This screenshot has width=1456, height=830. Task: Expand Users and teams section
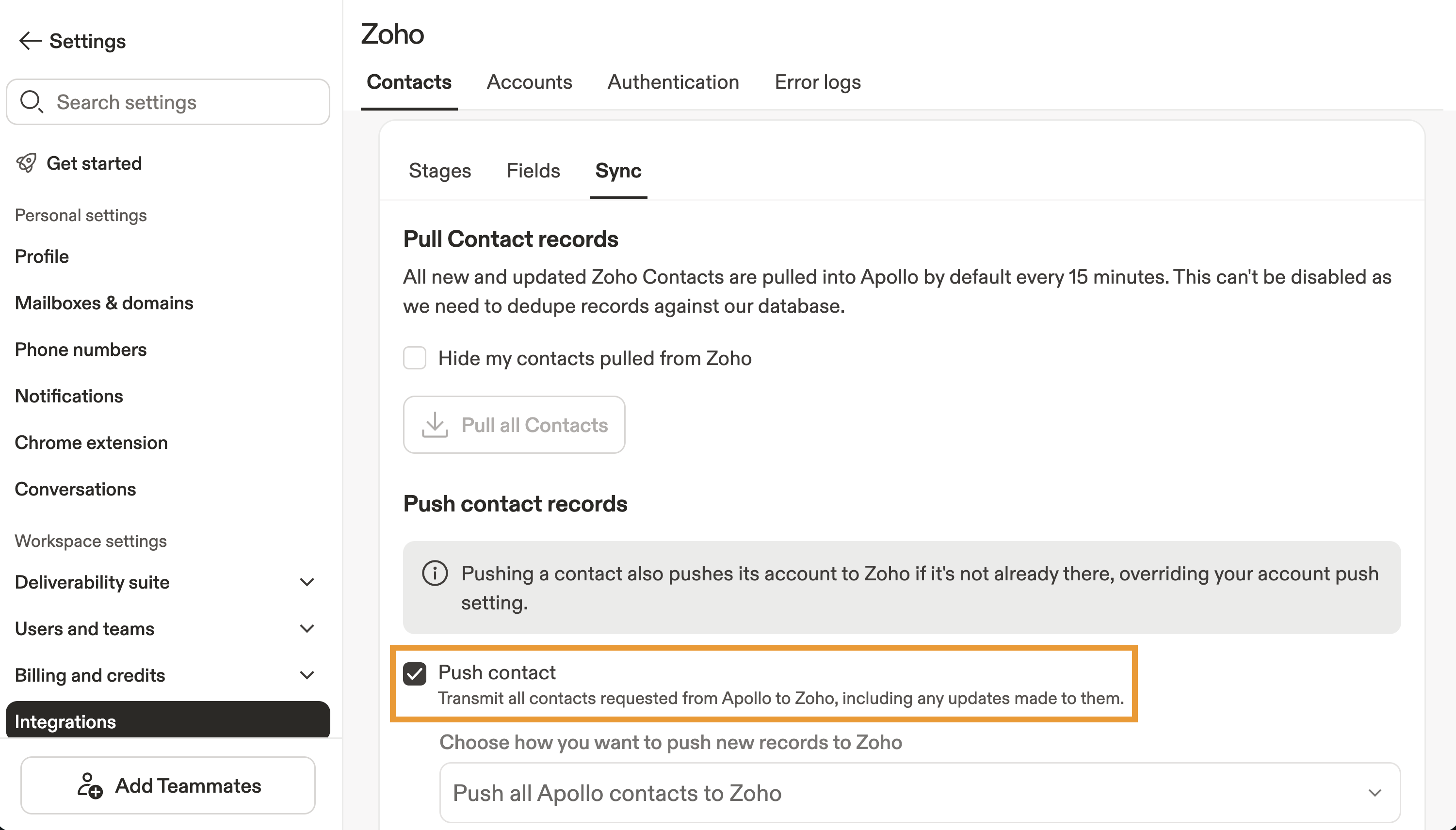click(x=307, y=629)
